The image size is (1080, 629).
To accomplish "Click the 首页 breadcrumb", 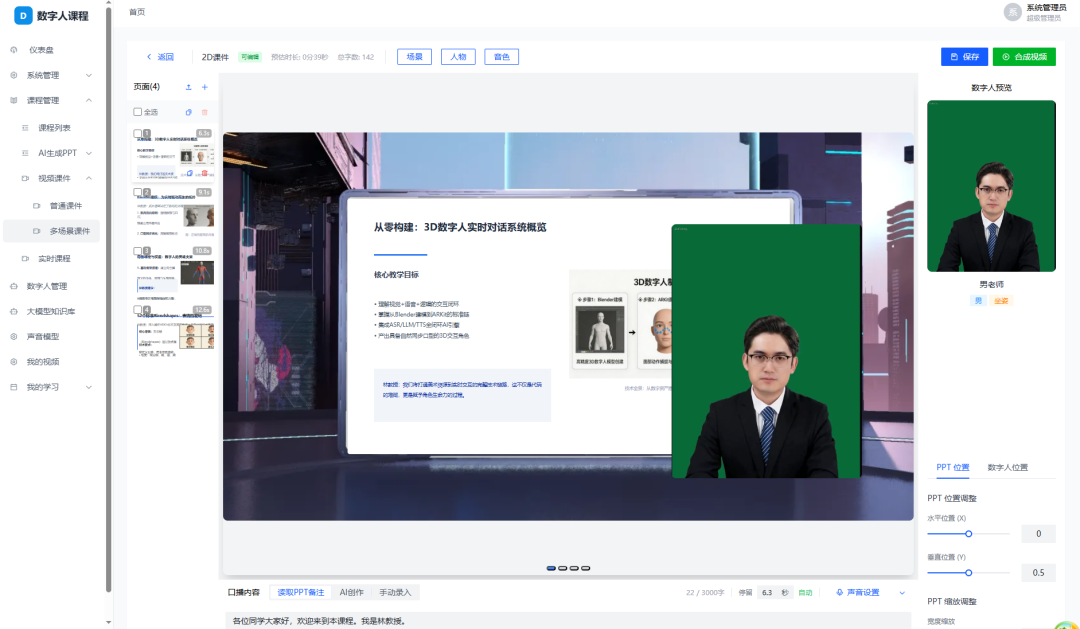I will point(137,12).
